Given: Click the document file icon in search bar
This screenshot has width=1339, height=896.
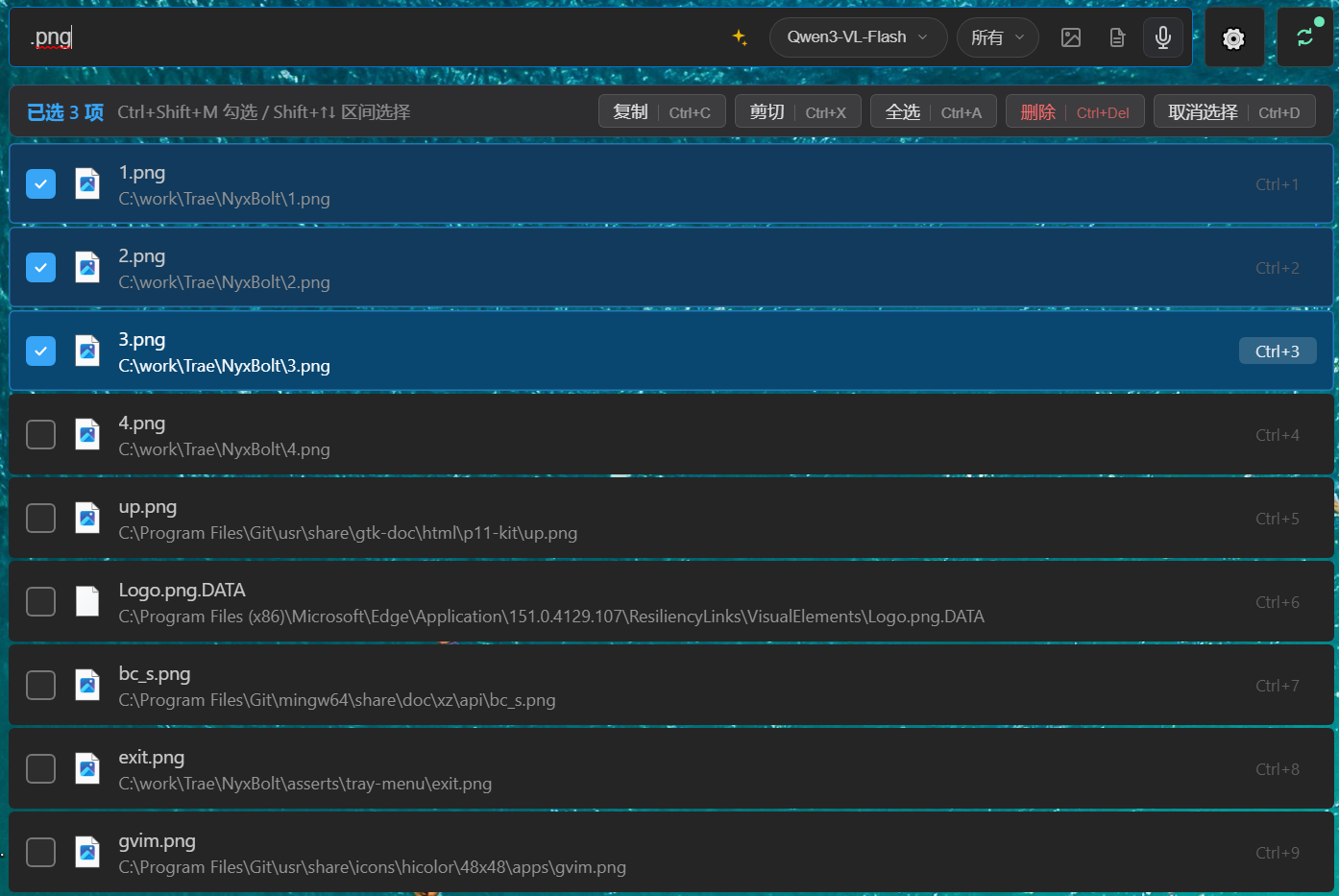Looking at the screenshot, I should point(1117,37).
